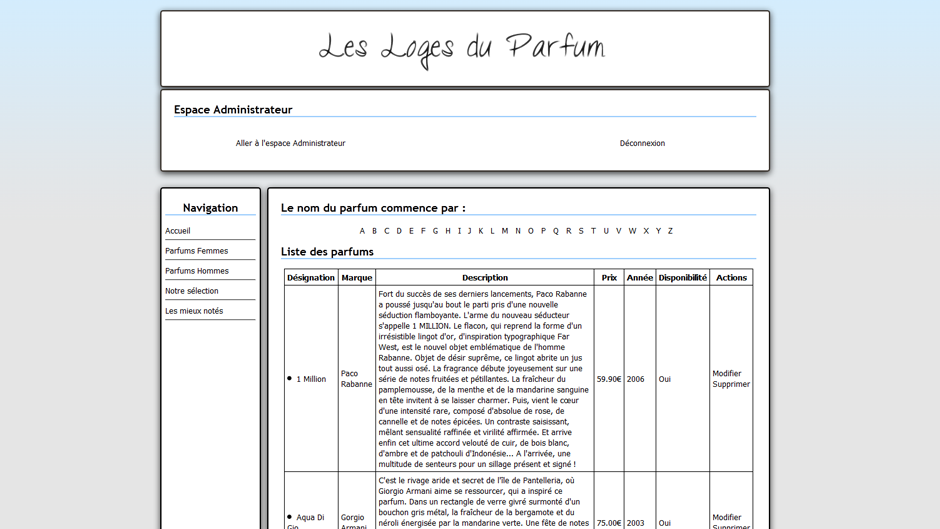Click Modifier for Aqua Di Gio perfume
940x529 pixels.
point(727,518)
